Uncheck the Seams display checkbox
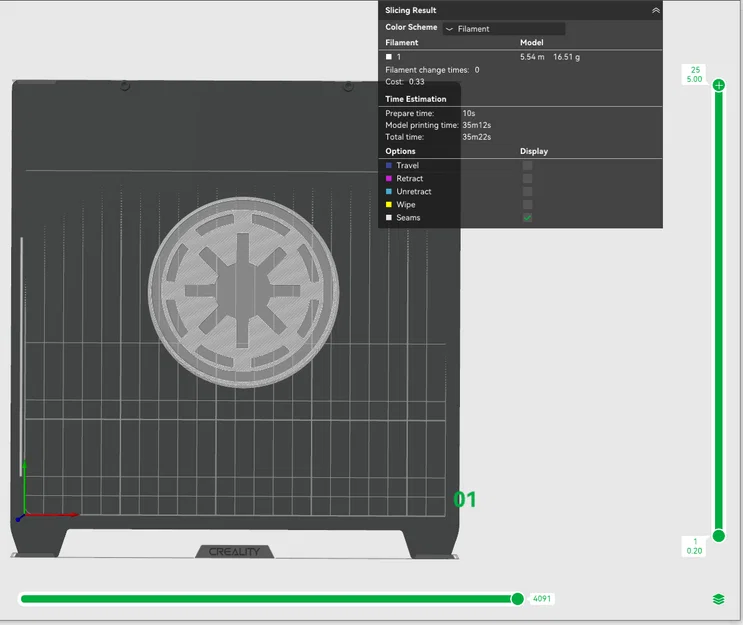Image resolution: width=743 pixels, height=625 pixels. pyautogui.click(x=527, y=217)
